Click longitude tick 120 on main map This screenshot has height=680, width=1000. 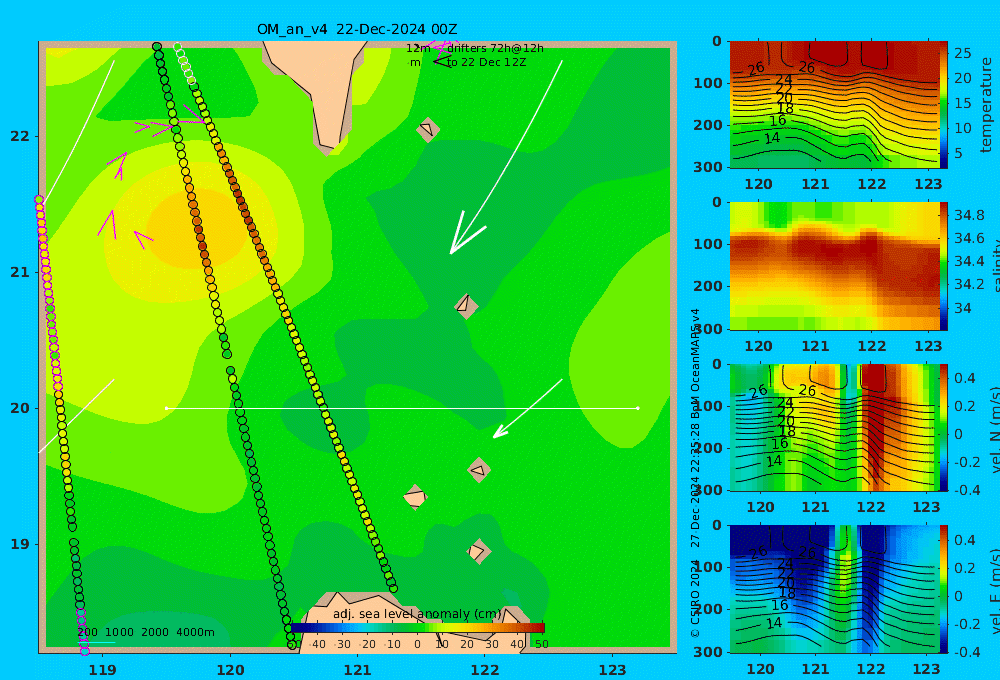tap(230, 670)
